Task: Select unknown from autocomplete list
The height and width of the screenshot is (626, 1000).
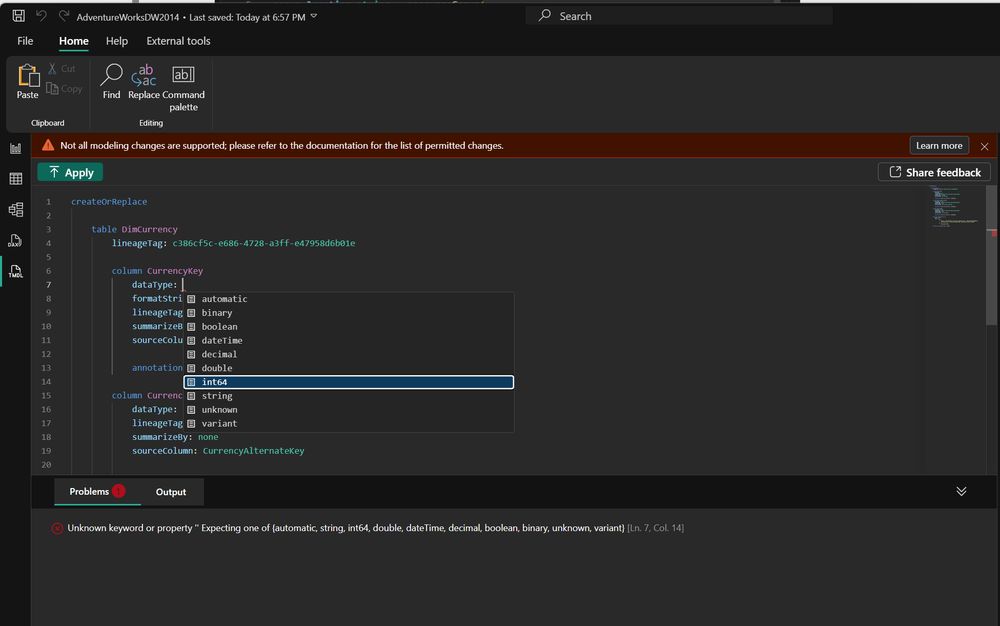Action: click(x=348, y=410)
